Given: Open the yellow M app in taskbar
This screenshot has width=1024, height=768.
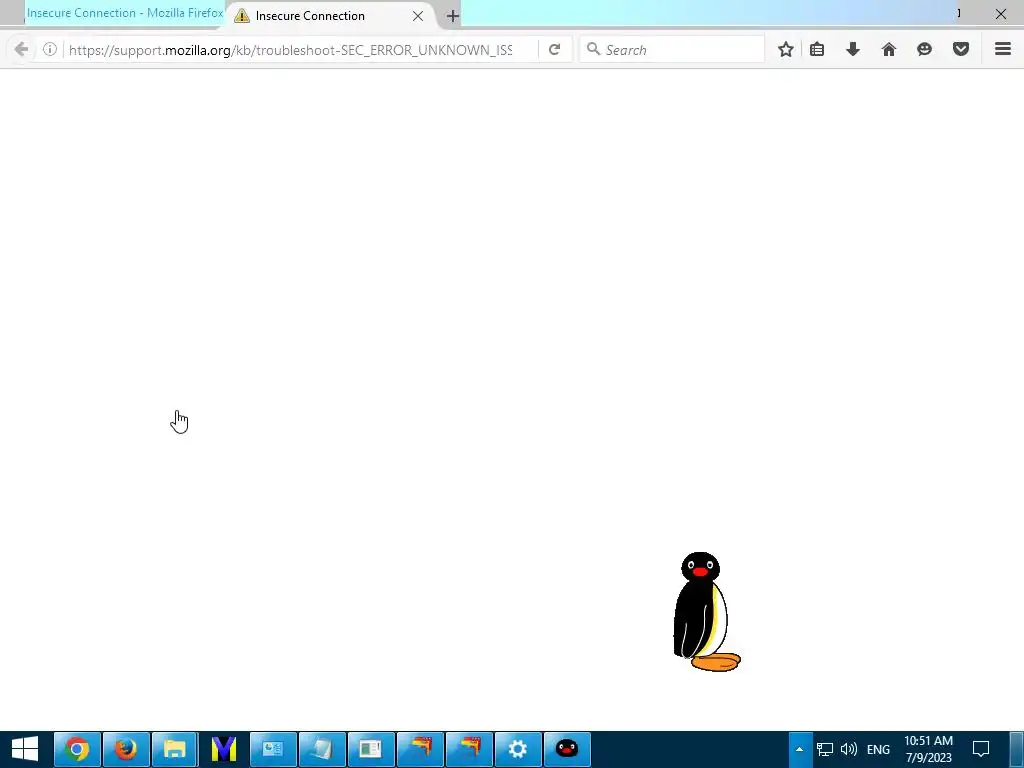Looking at the screenshot, I should tap(224, 749).
